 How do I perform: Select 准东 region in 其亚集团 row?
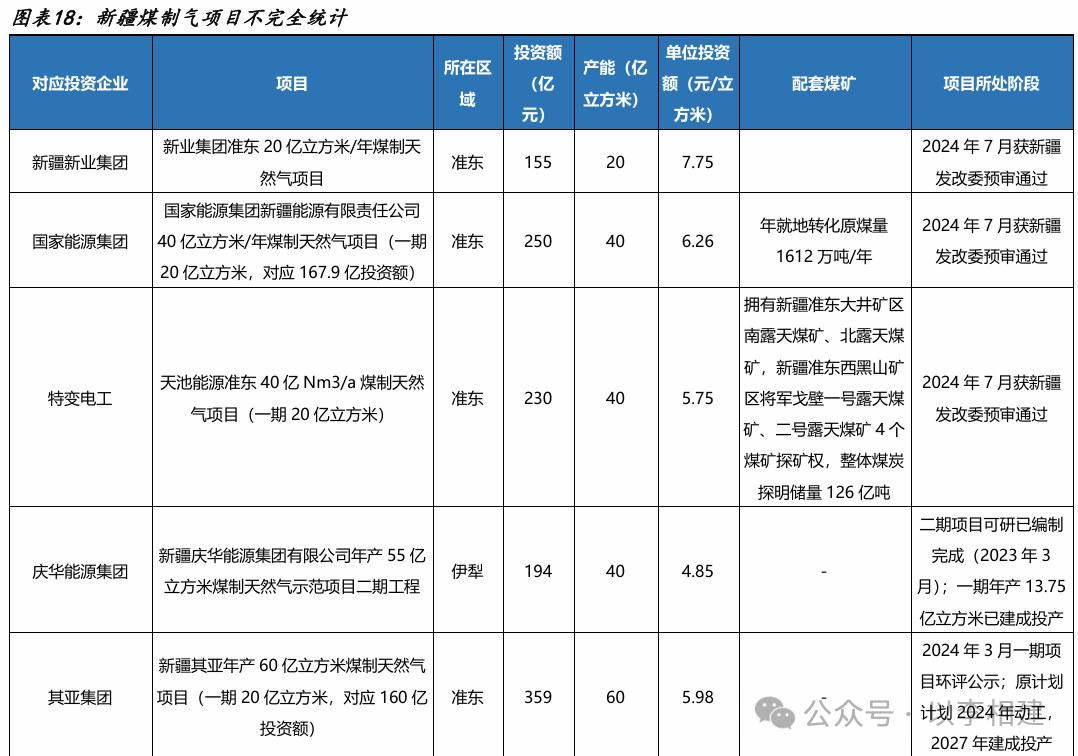click(x=468, y=698)
